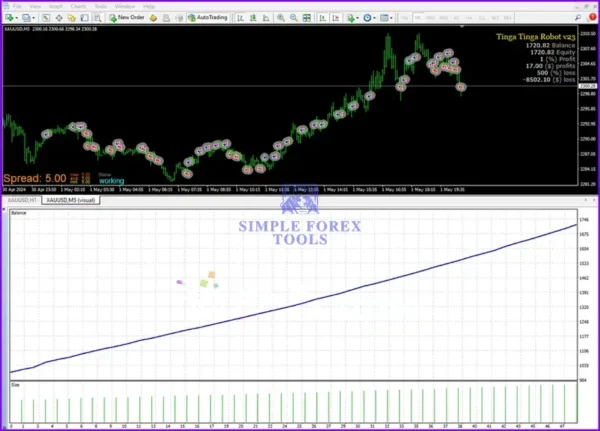
Task: Click the Size graph label
Action: pyautogui.click(x=15, y=385)
